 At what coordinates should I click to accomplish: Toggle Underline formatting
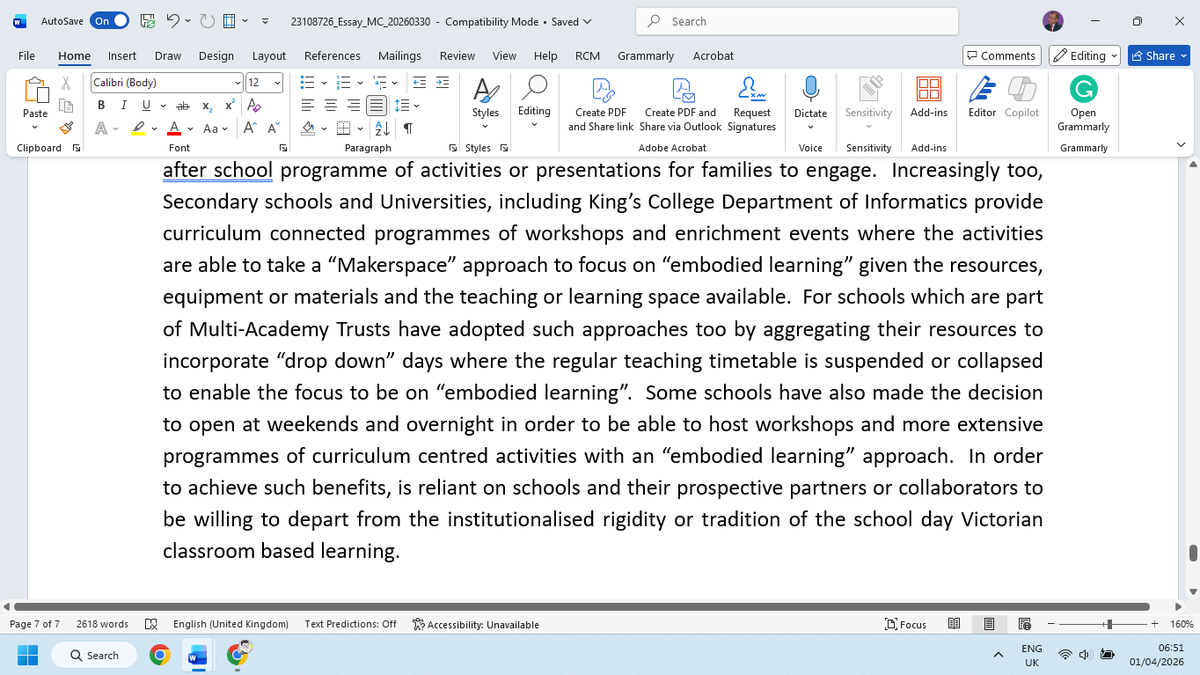(145, 105)
